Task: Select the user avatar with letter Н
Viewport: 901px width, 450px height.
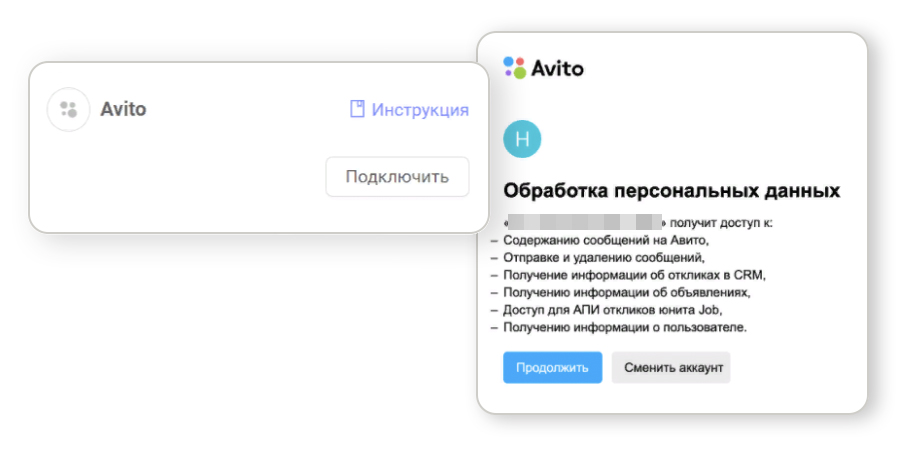Action: point(522,139)
